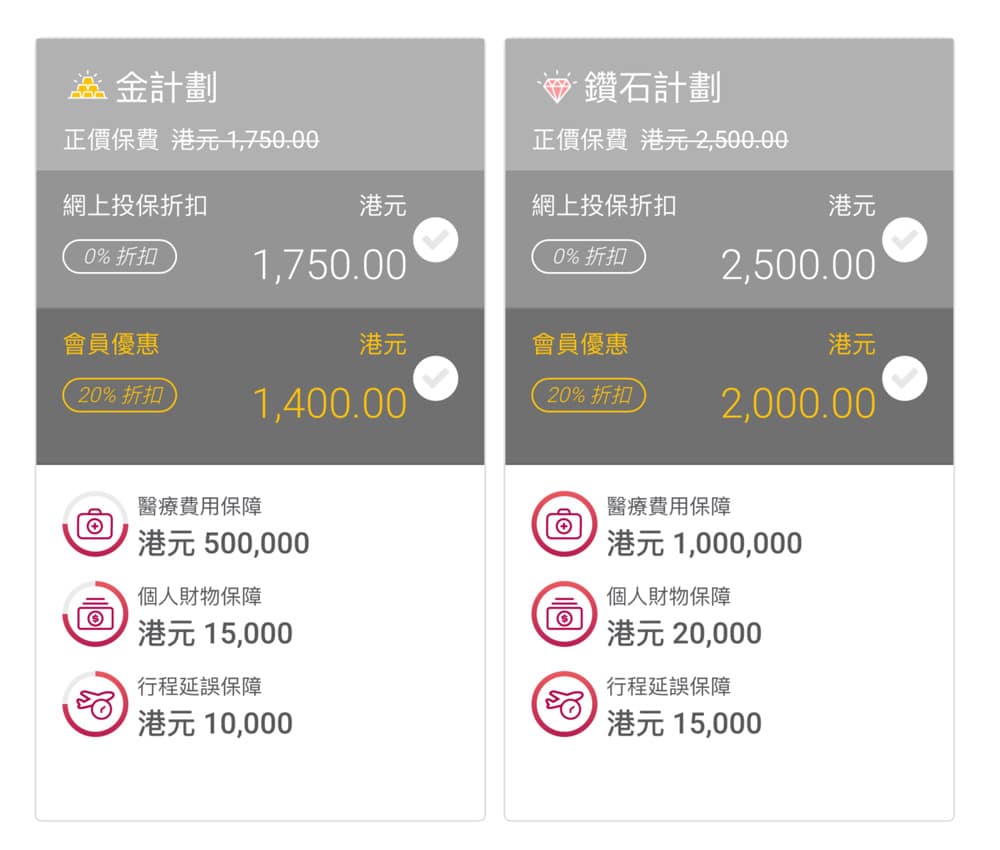
Task: Click the gold bars icon beside 金計劃
Action: tap(87, 87)
